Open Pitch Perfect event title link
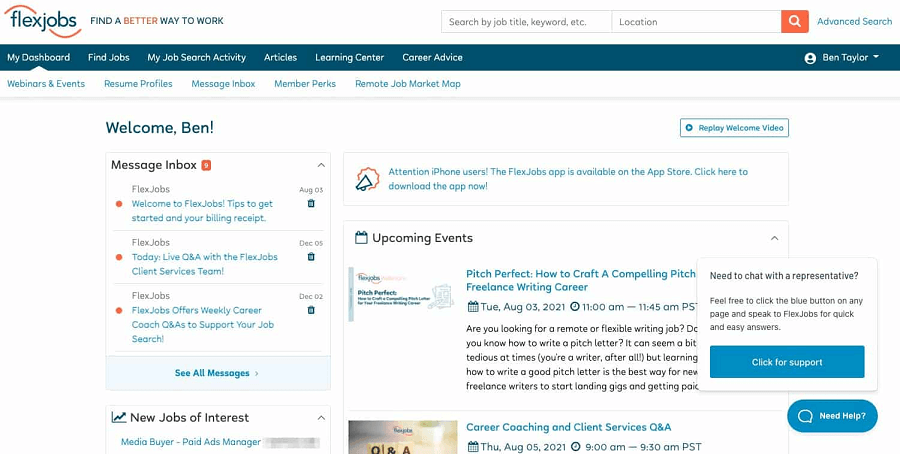 [581, 280]
